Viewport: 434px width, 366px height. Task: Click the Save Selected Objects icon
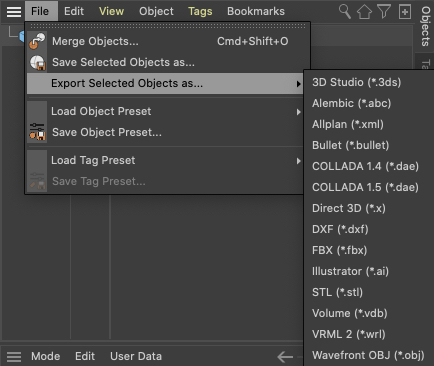coord(37,62)
